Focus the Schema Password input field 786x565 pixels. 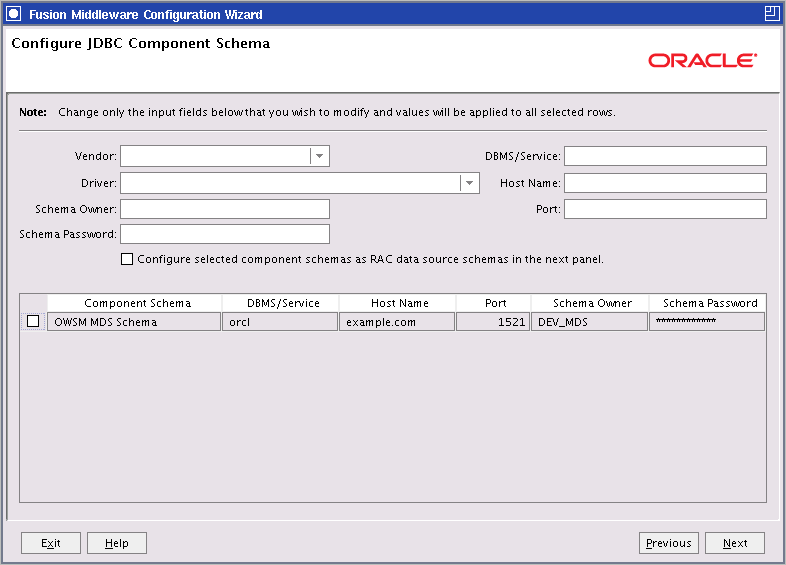225,234
